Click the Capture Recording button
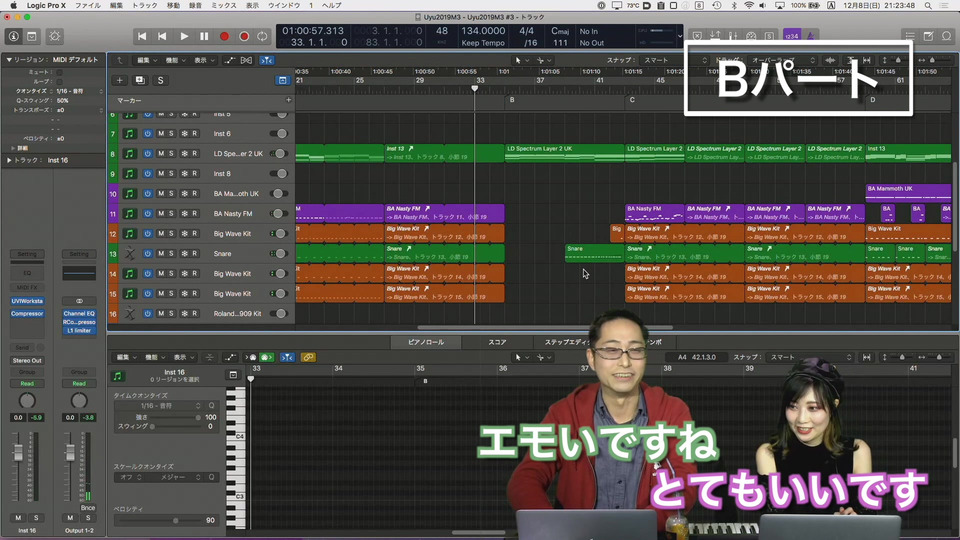The height and width of the screenshot is (540, 960). (x=244, y=36)
